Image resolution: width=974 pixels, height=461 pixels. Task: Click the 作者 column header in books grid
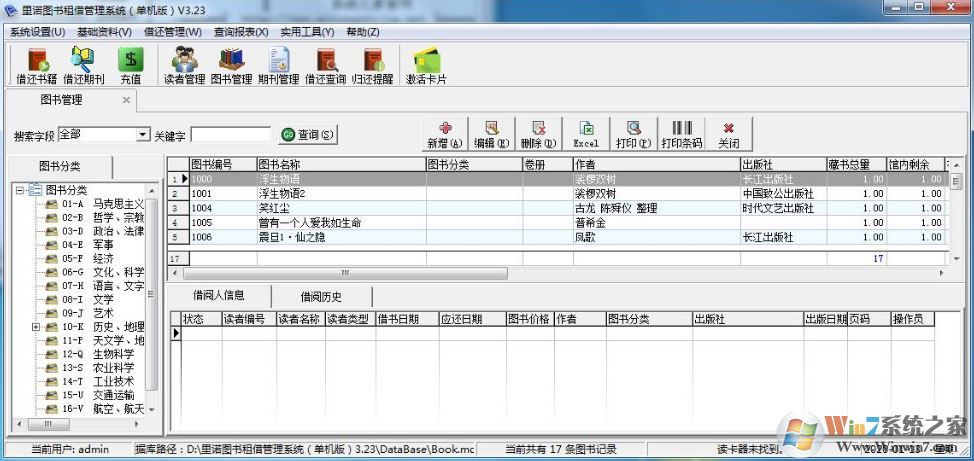pos(657,165)
